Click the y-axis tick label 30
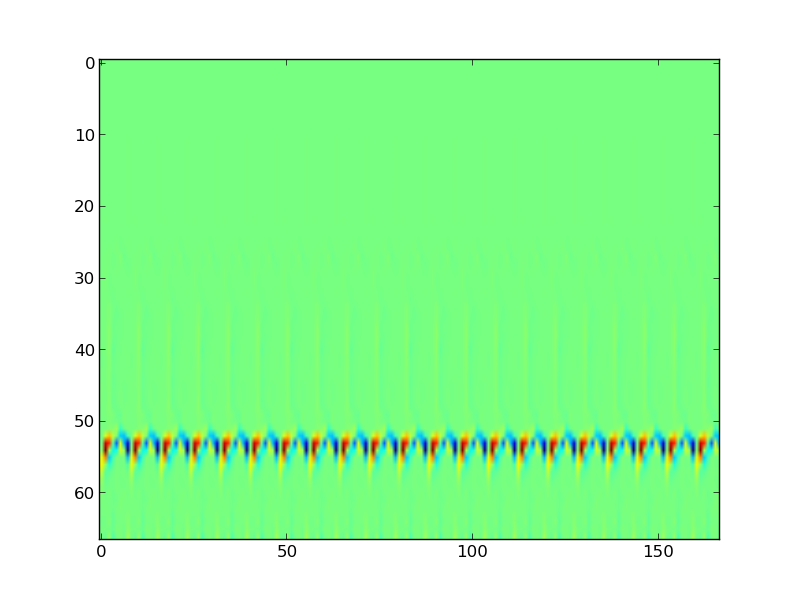800x600 pixels. tap(84, 278)
